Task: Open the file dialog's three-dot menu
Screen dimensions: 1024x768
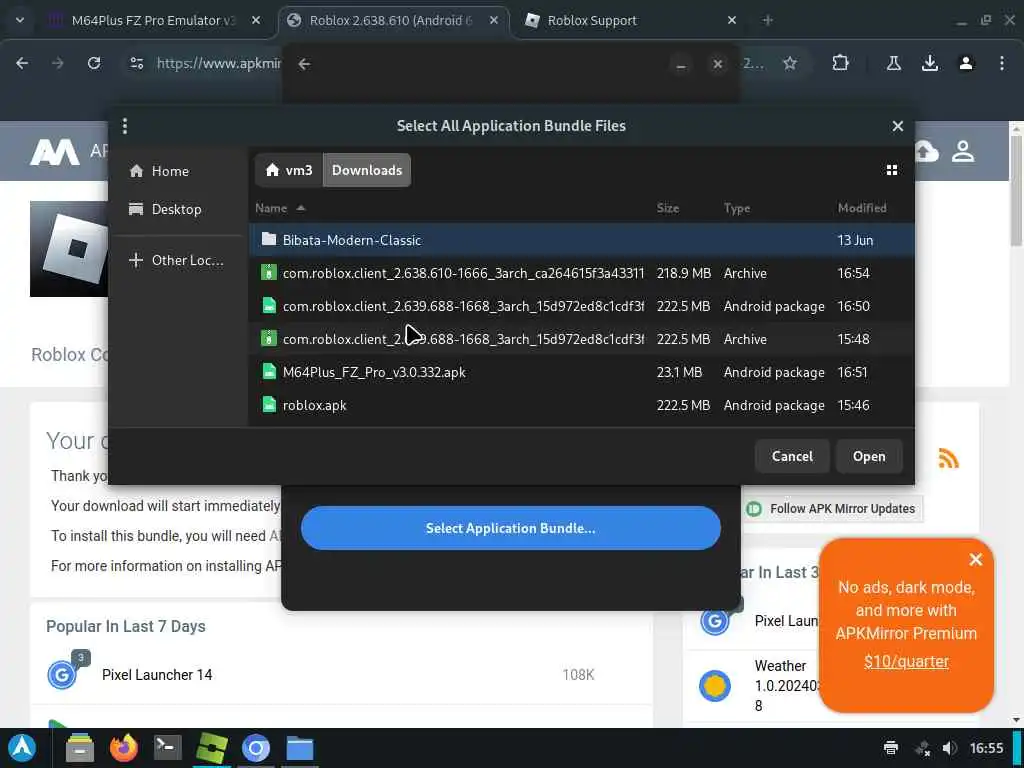Action: tap(125, 126)
